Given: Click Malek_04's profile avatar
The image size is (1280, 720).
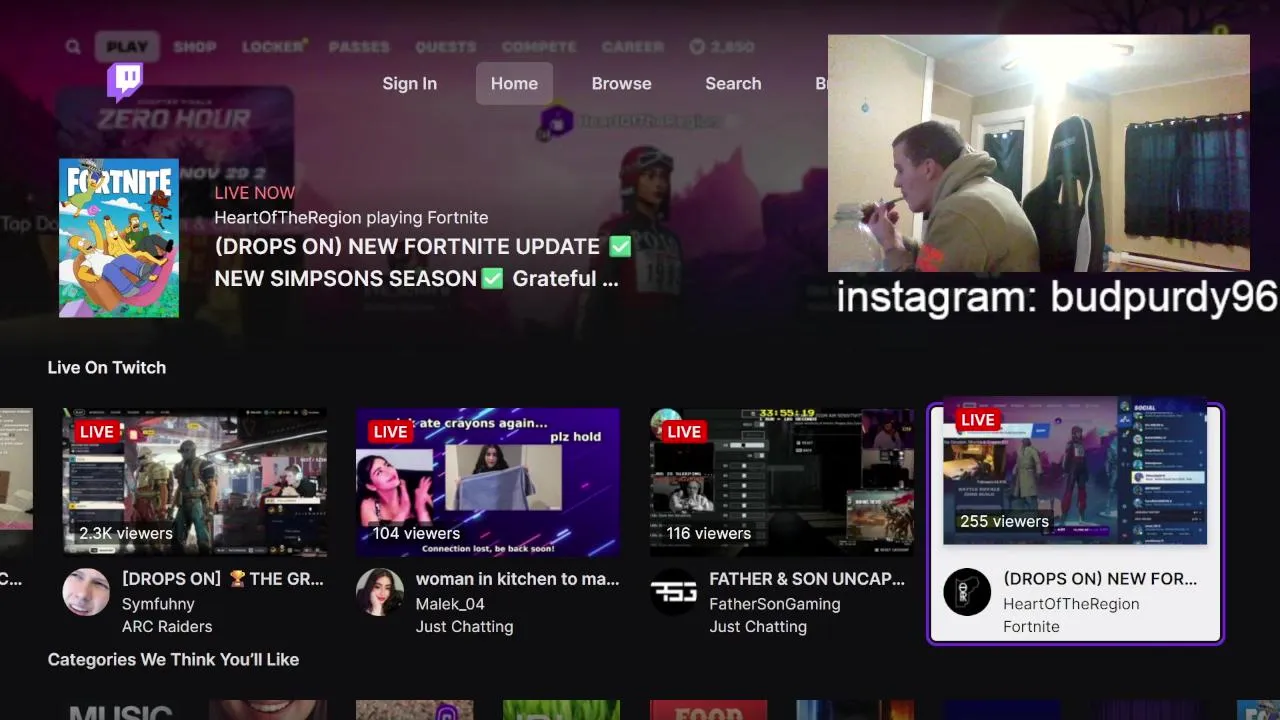Looking at the screenshot, I should coord(380,592).
